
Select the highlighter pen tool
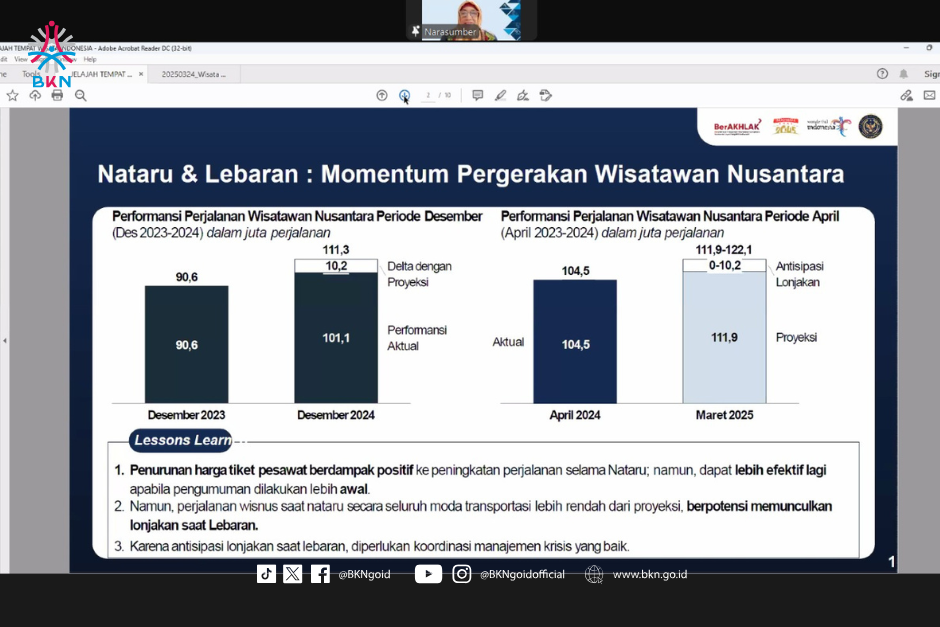[x=500, y=96]
